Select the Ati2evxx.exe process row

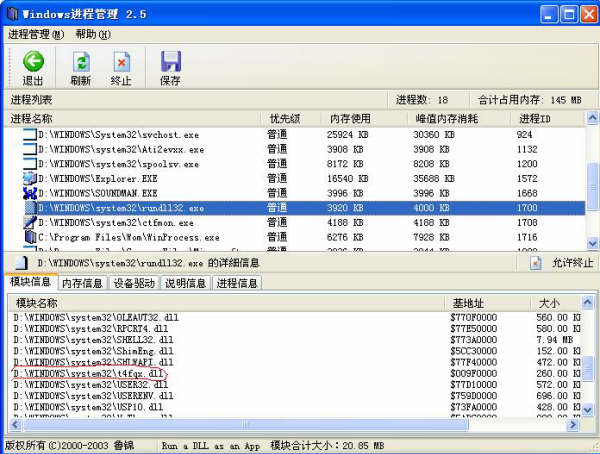coord(295,149)
